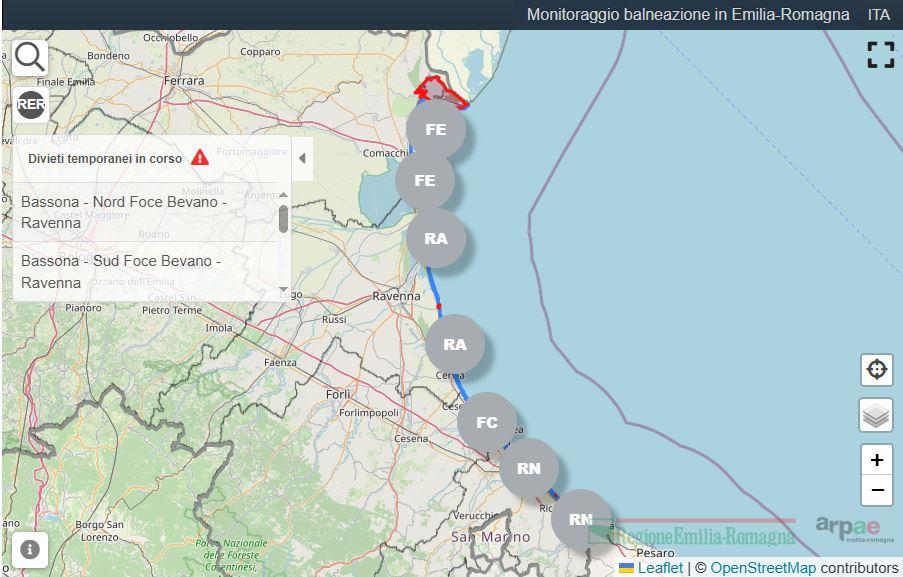Screen dimensions: 903x577
Task: Click the RER region reset icon
Action: tap(31, 104)
